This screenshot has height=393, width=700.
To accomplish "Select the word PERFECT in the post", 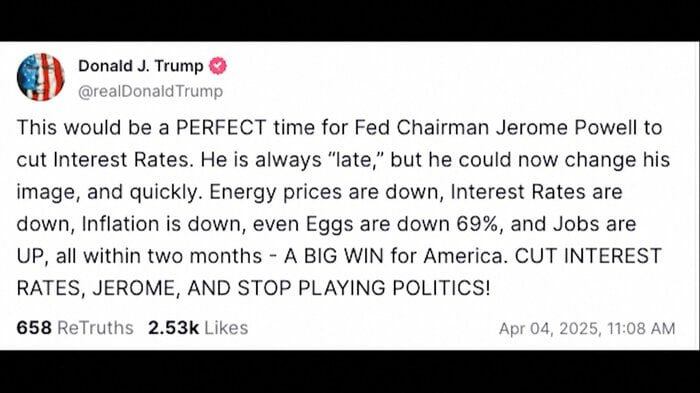I will pos(221,128).
